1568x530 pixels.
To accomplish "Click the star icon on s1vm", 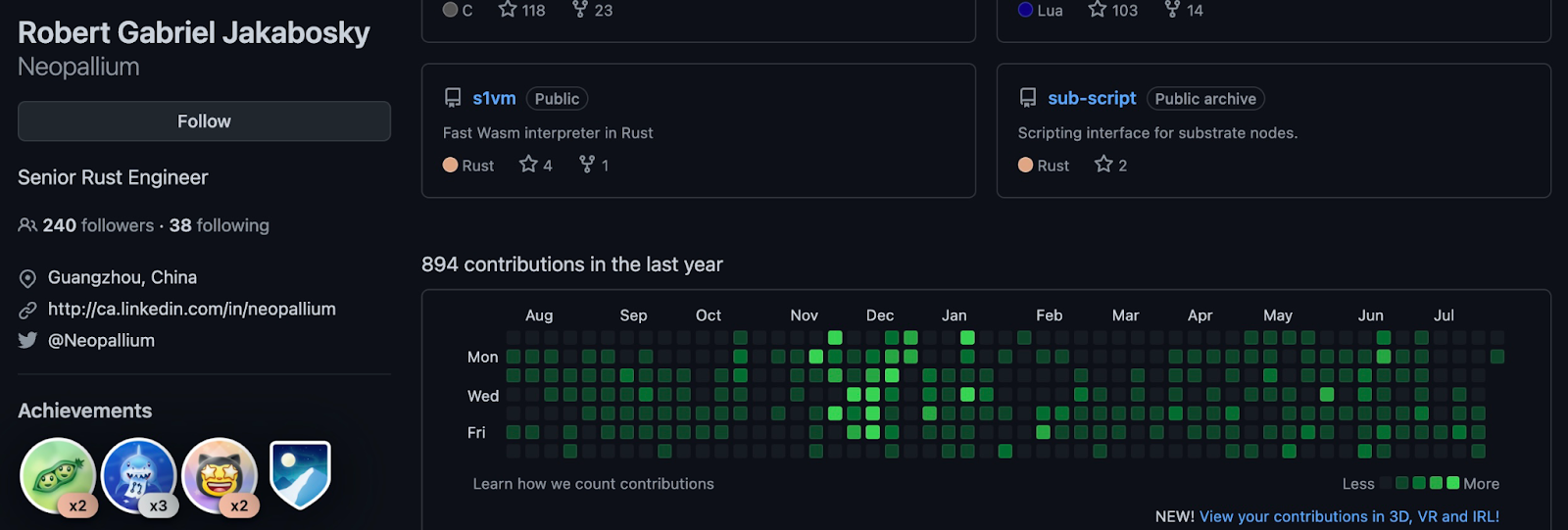I will 529,165.
